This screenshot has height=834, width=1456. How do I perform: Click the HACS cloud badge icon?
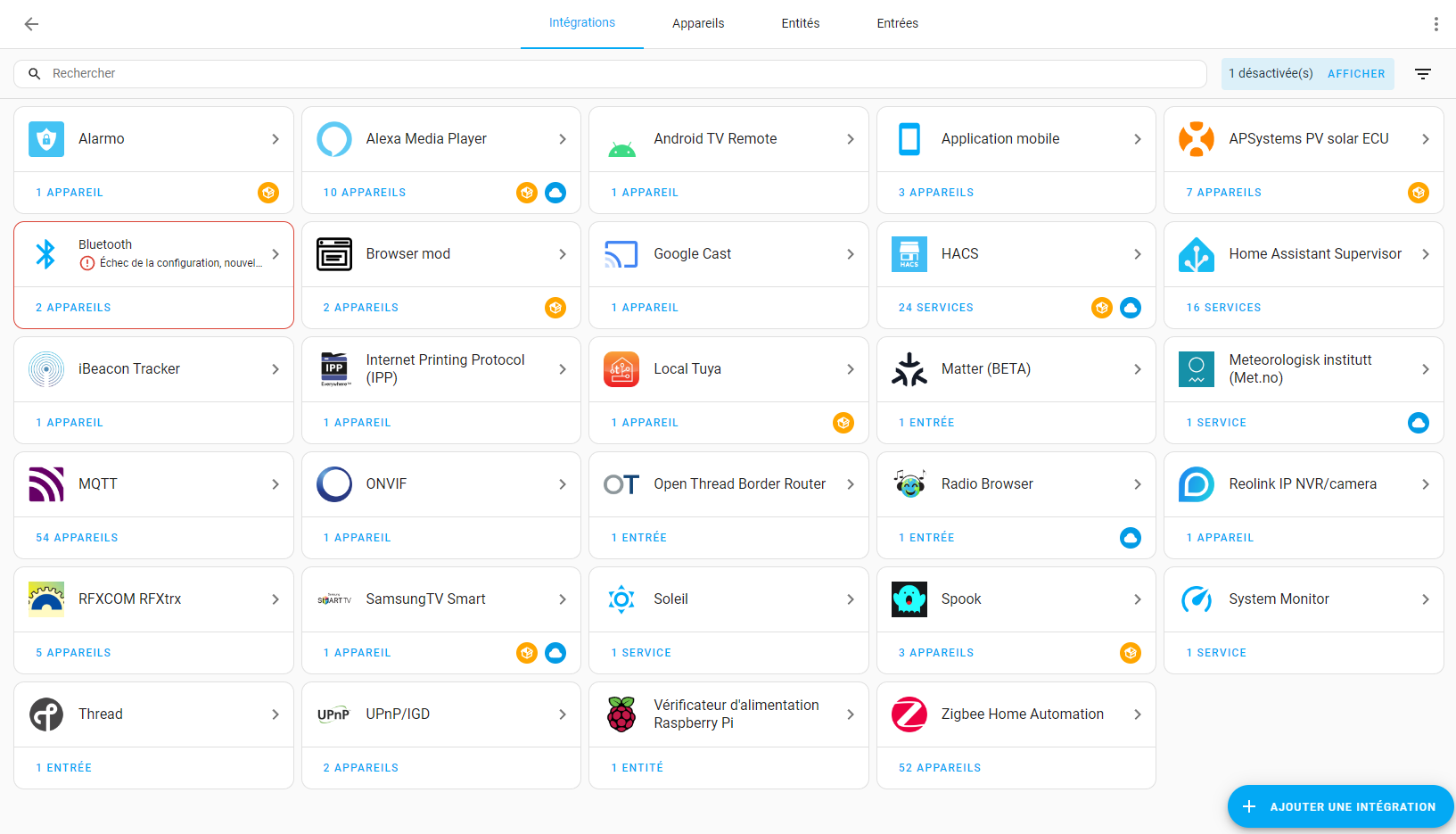click(x=1130, y=308)
